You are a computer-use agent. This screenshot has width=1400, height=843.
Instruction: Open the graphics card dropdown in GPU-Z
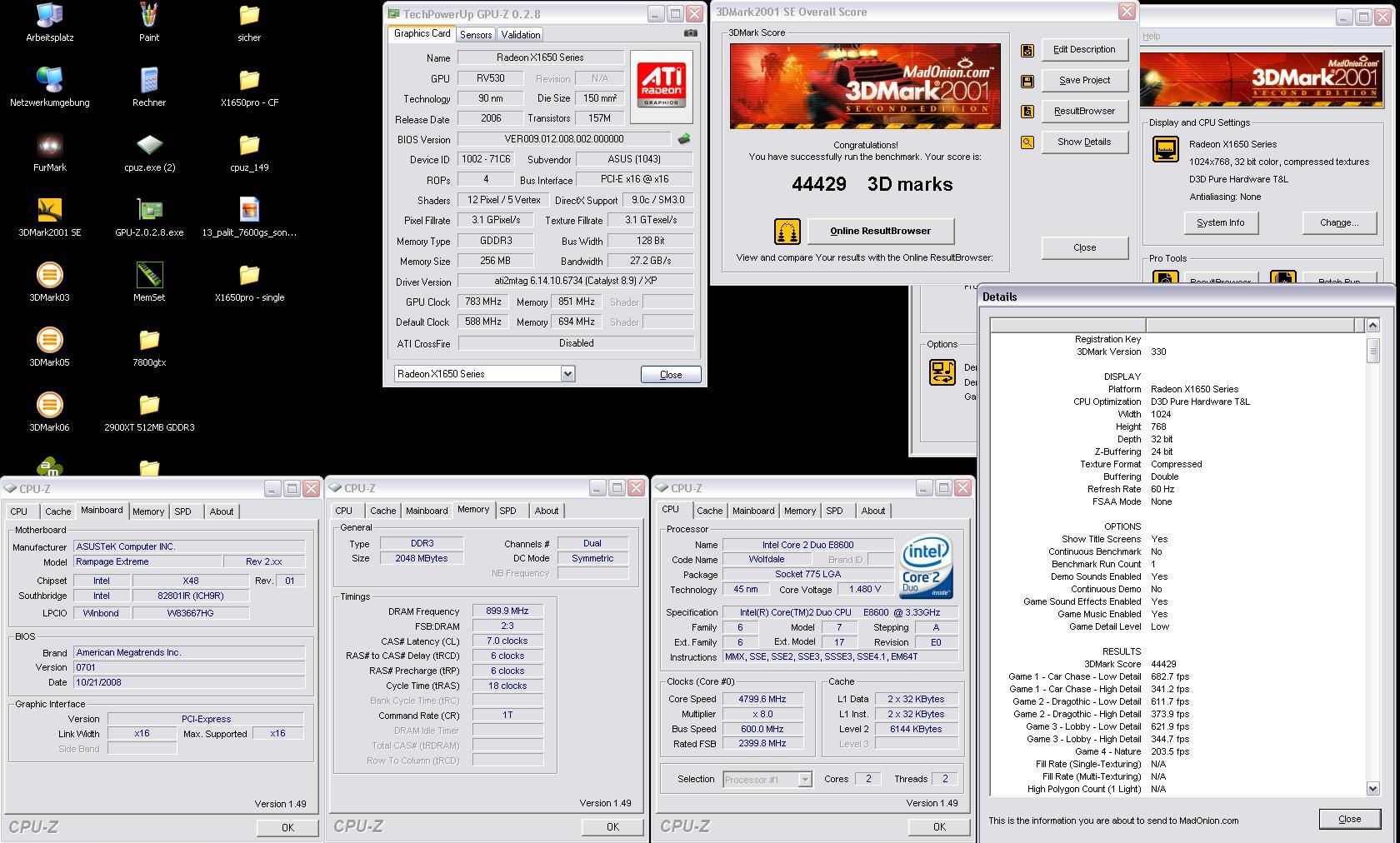(x=567, y=374)
